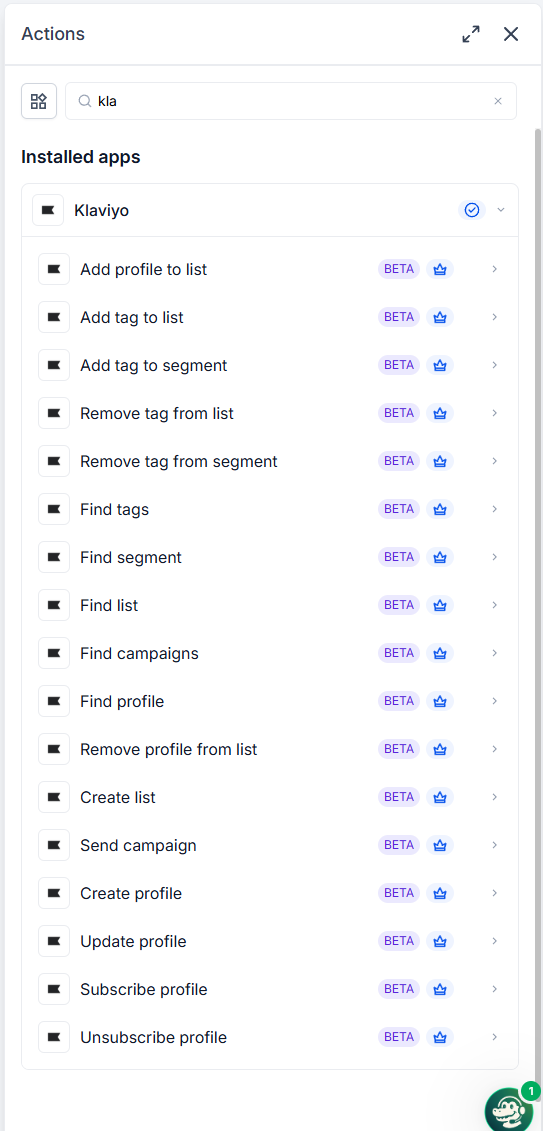Screen dimensions: 543x1131
Task: Expand the Actions panel to full size
Action: tap(471, 34)
